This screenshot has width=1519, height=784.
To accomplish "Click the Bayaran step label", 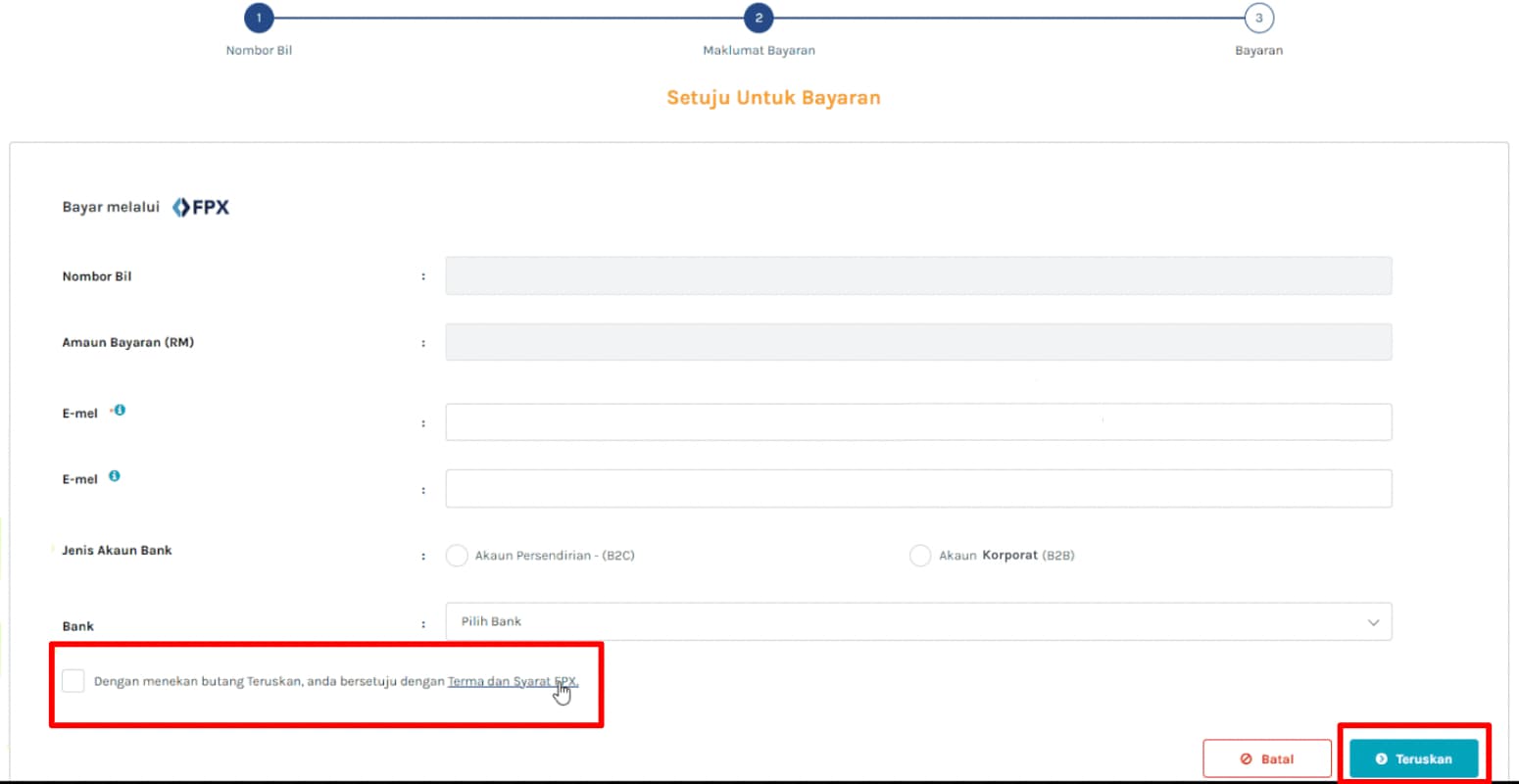I will (1258, 50).
